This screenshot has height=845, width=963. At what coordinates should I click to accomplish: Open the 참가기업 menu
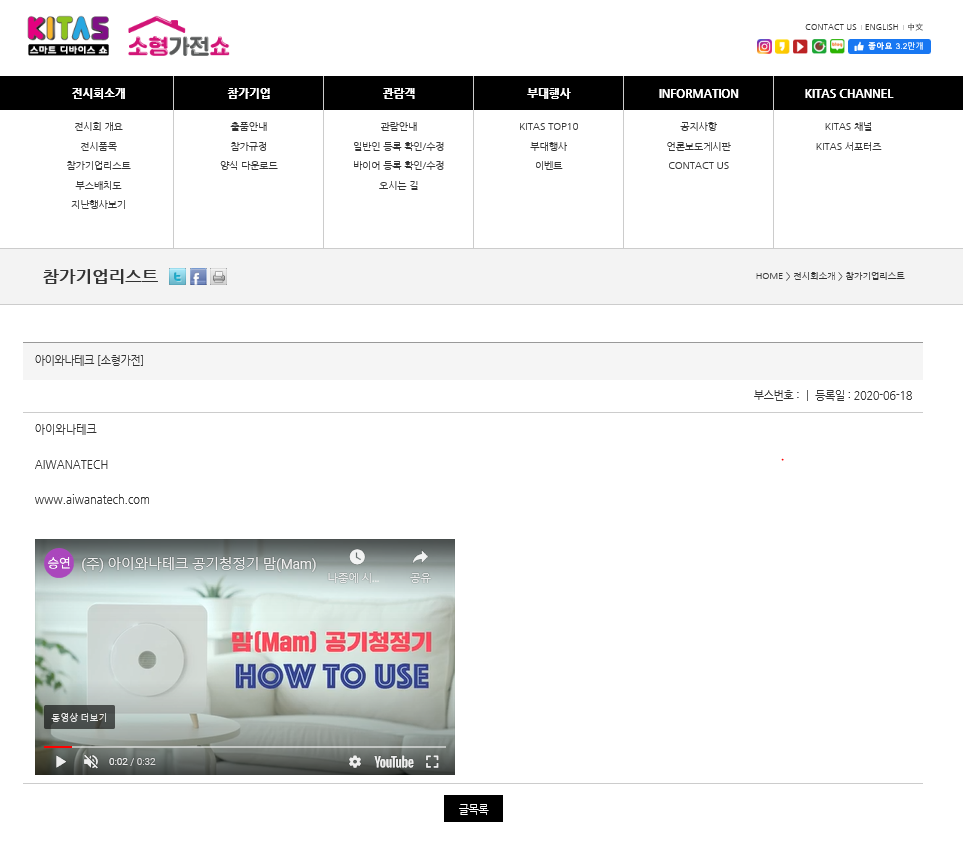pyautogui.click(x=249, y=93)
